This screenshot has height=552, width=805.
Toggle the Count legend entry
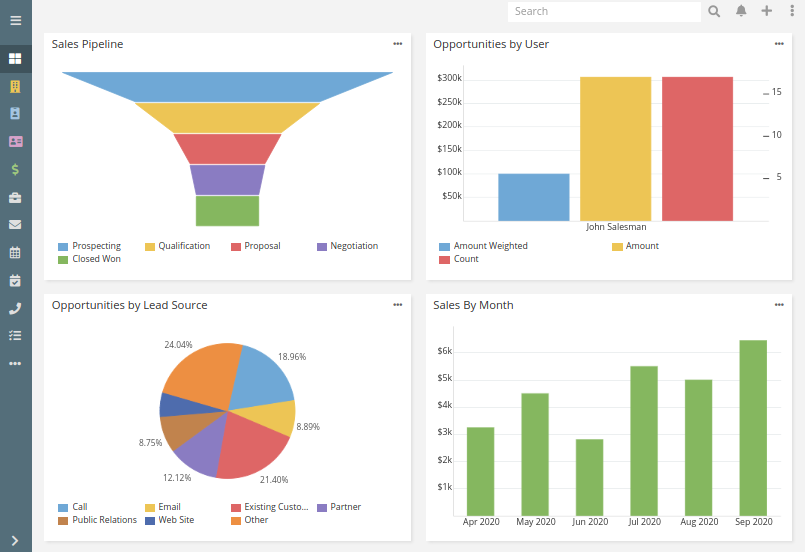pos(458,259)
